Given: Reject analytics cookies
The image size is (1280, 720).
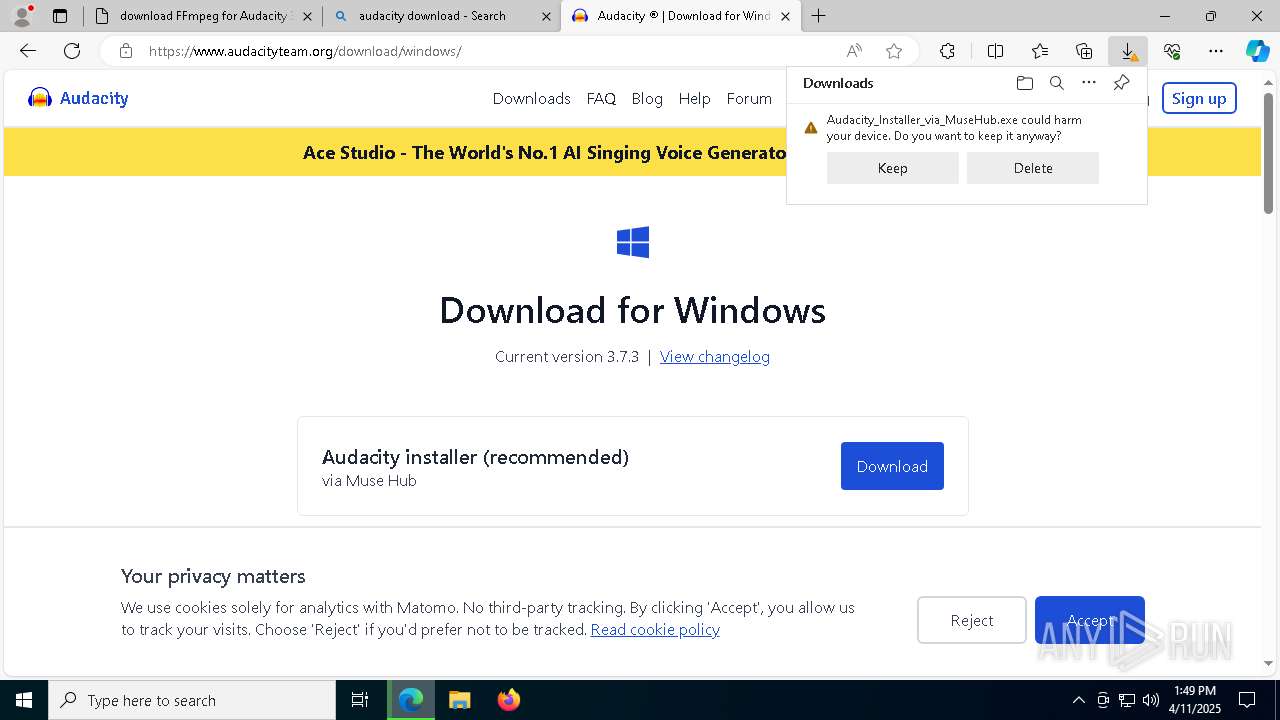Looking at the screenshot, I should (972, 620).
